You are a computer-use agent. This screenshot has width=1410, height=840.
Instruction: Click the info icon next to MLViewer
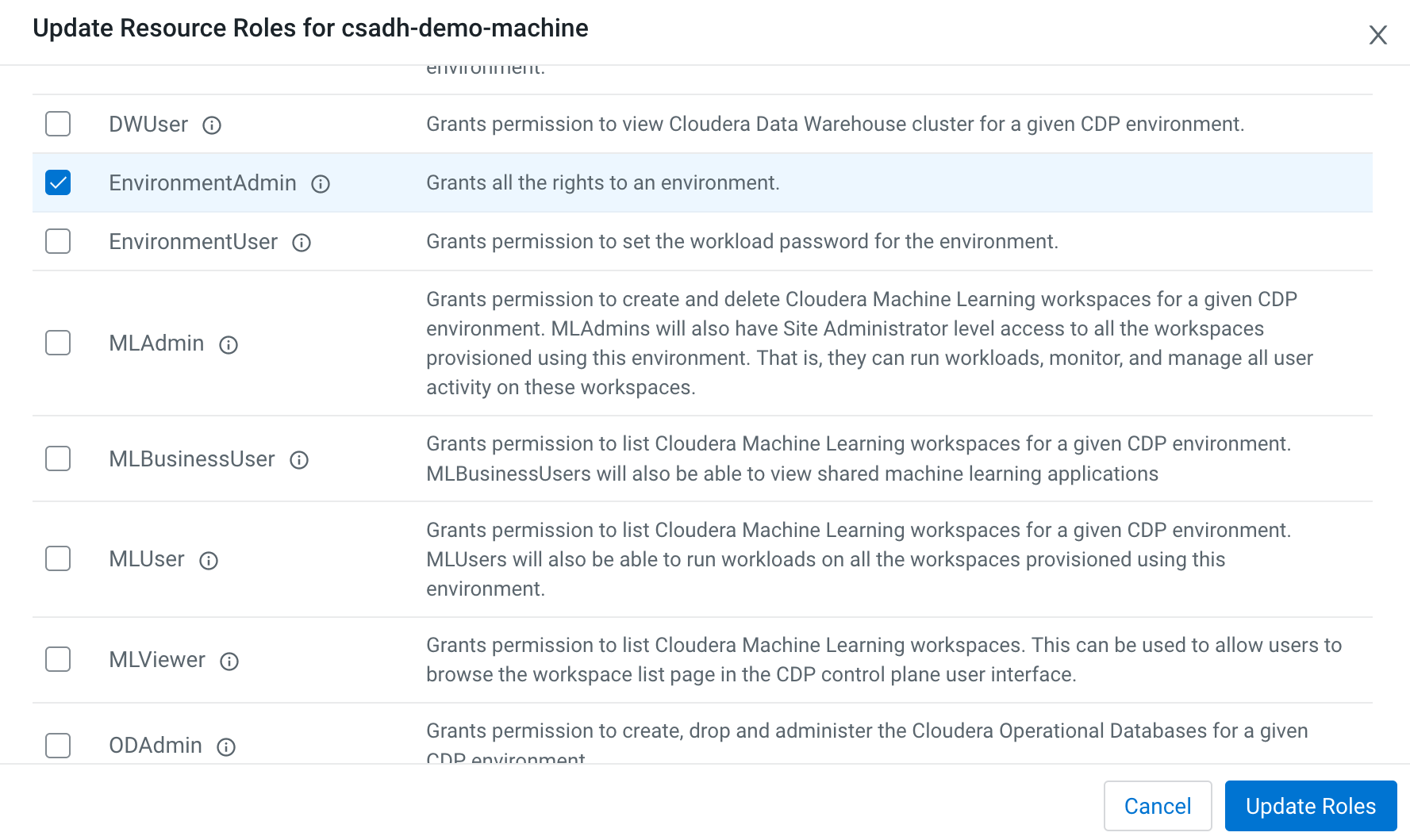[229, 662]
